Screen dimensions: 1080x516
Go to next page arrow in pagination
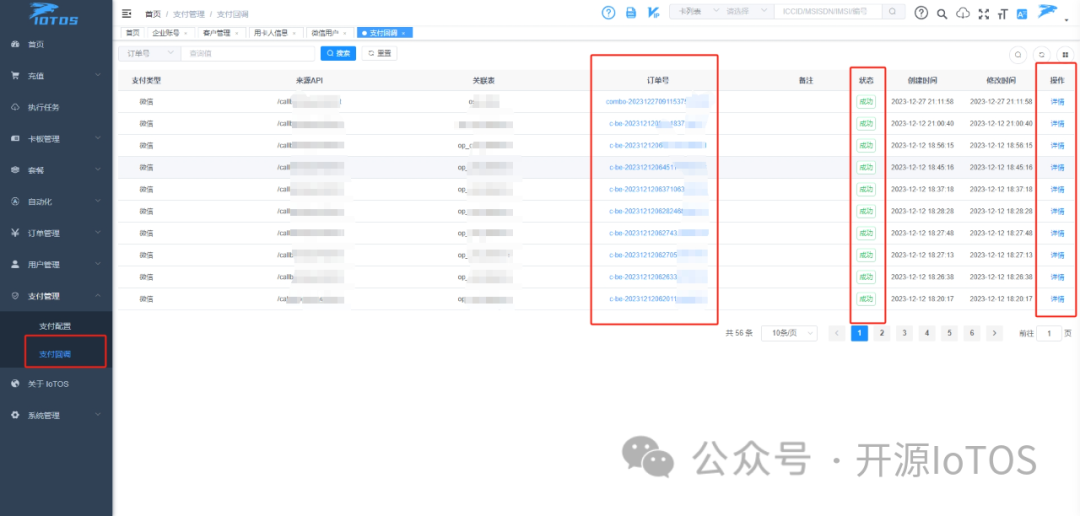[x=994, y=333]
